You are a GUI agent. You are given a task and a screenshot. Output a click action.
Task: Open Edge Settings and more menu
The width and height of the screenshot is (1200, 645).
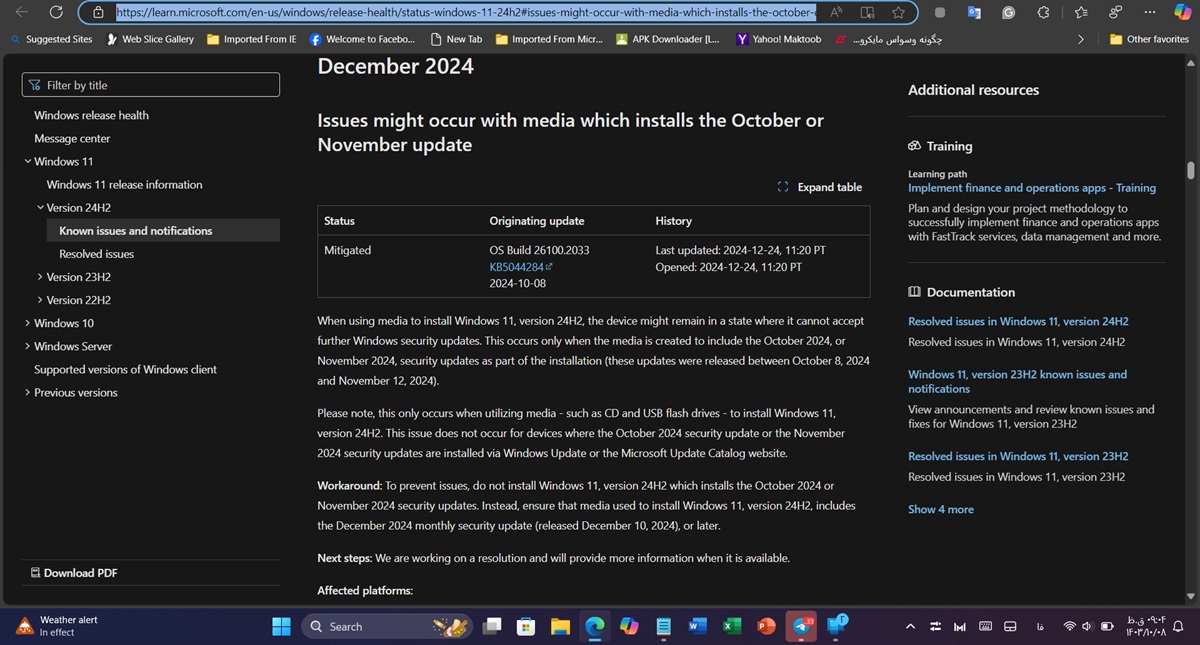1150,12
